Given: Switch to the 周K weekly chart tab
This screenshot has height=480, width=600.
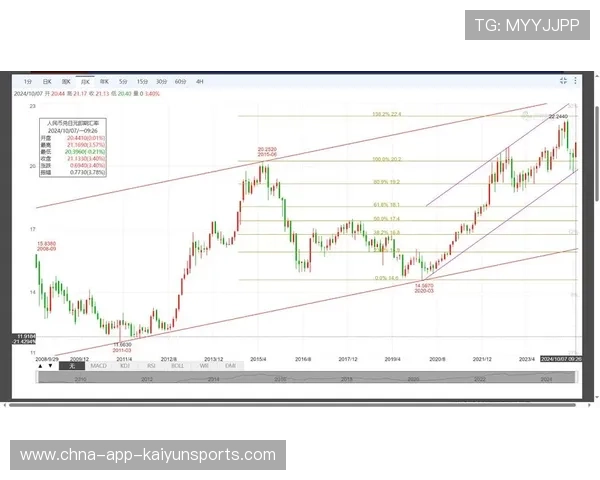Looking at the screenshot, I should [67, 80].
